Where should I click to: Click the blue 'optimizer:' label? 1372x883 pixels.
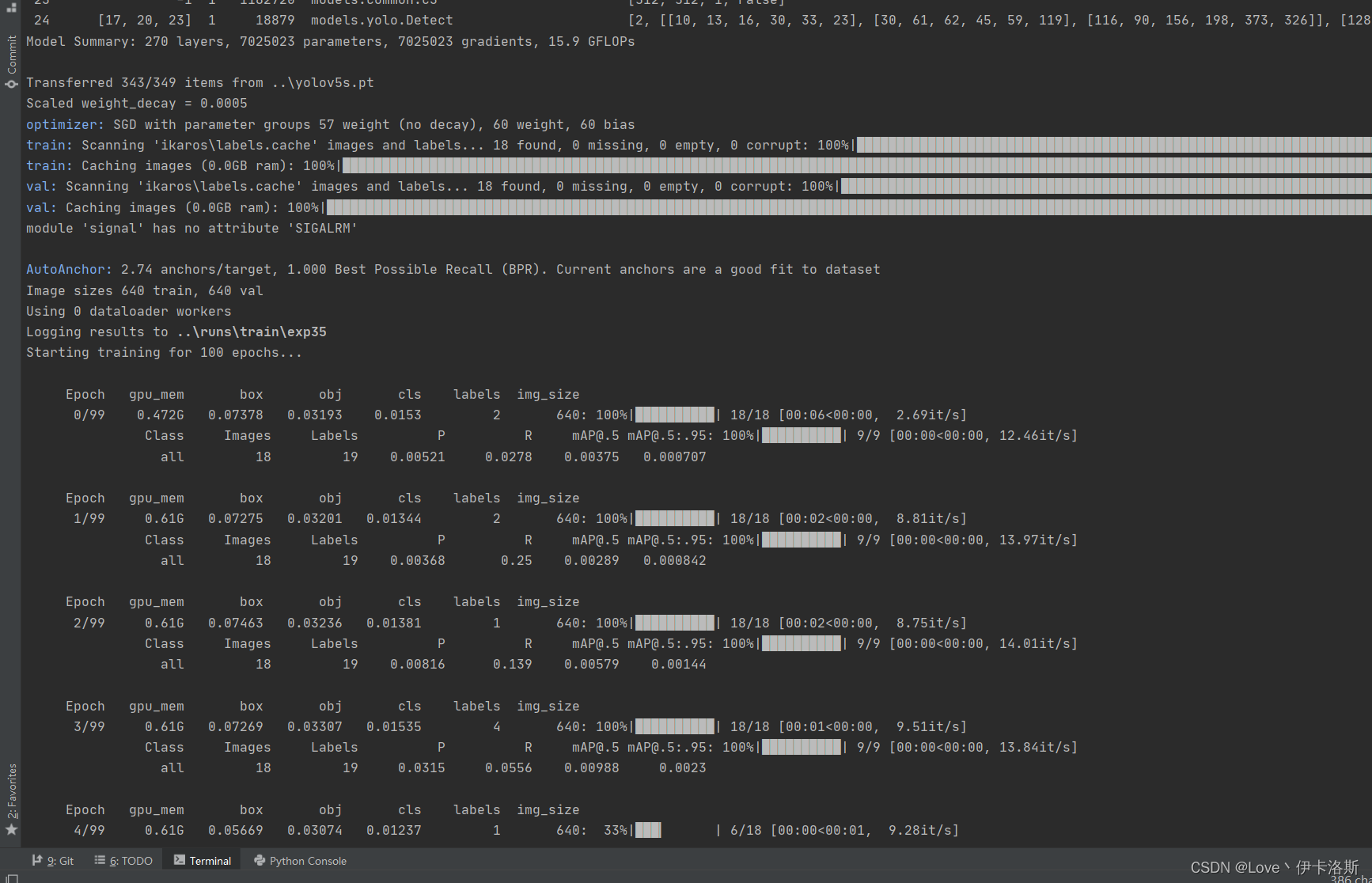pos(65,124)
